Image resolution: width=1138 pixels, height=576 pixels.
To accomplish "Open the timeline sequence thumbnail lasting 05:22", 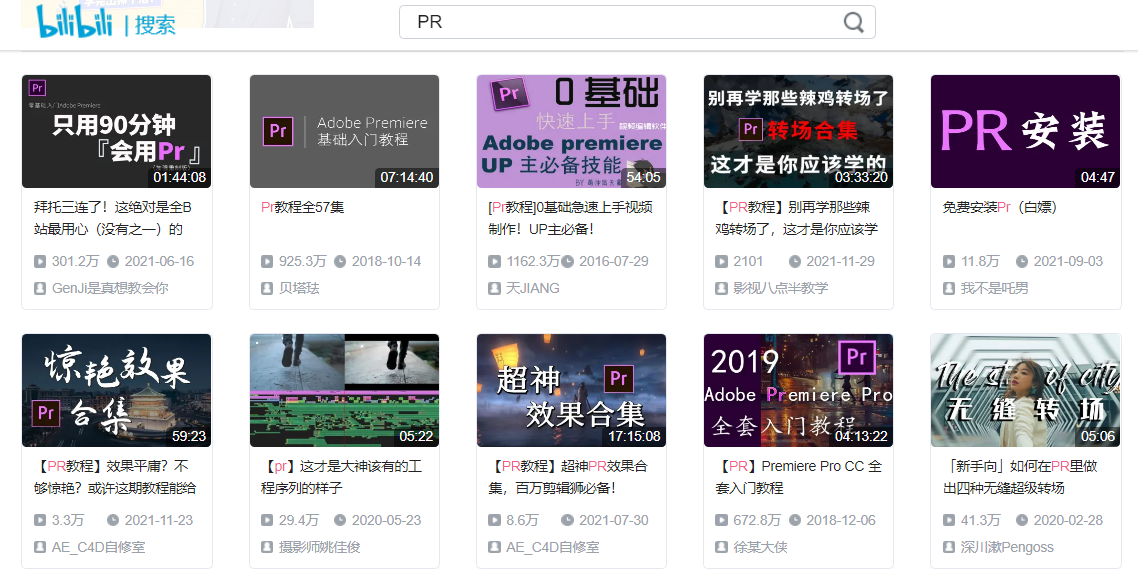I will (344, 390).
